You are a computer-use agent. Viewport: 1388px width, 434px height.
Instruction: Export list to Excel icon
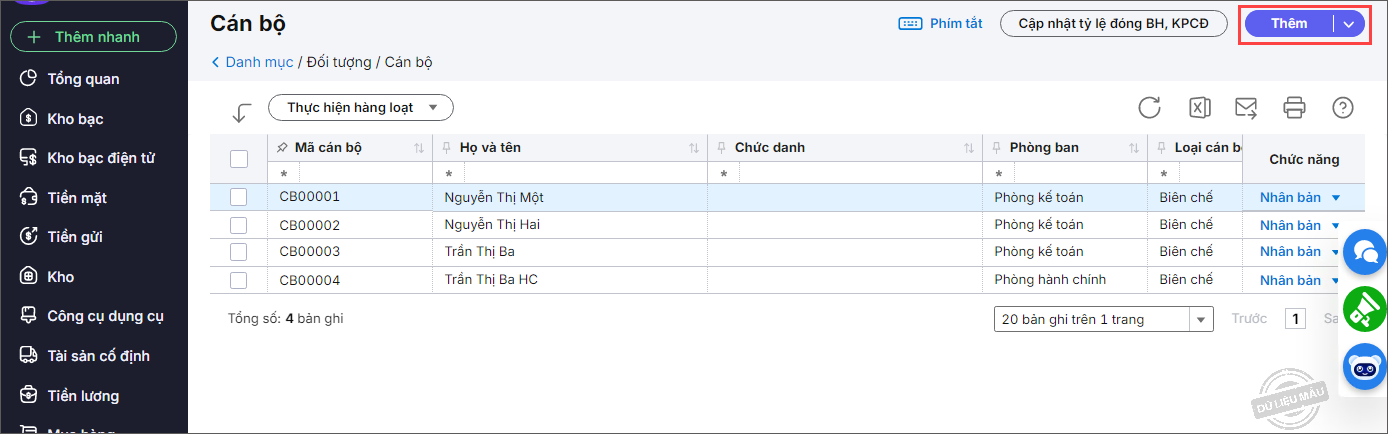(x=1199, y=108)
